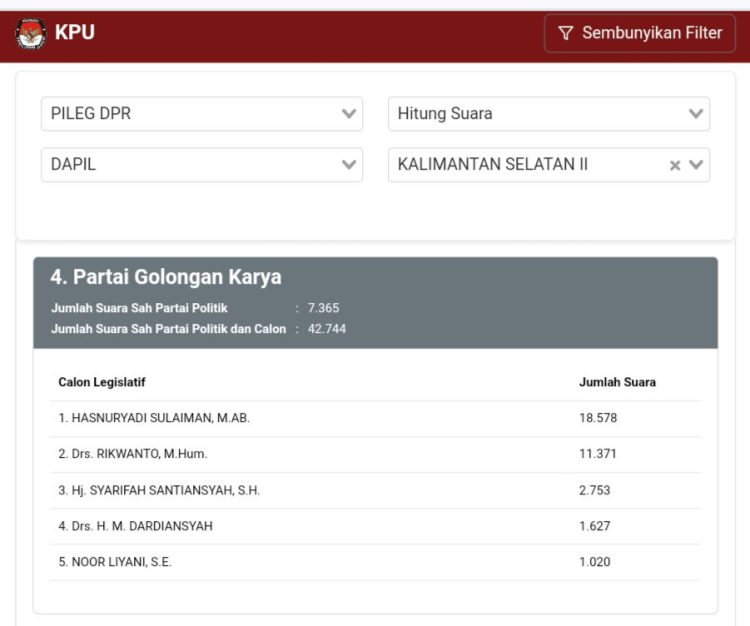This screenshot has height=626, width=750.
Task: Click the KPU logo emblem
Action: click(30, 34)
